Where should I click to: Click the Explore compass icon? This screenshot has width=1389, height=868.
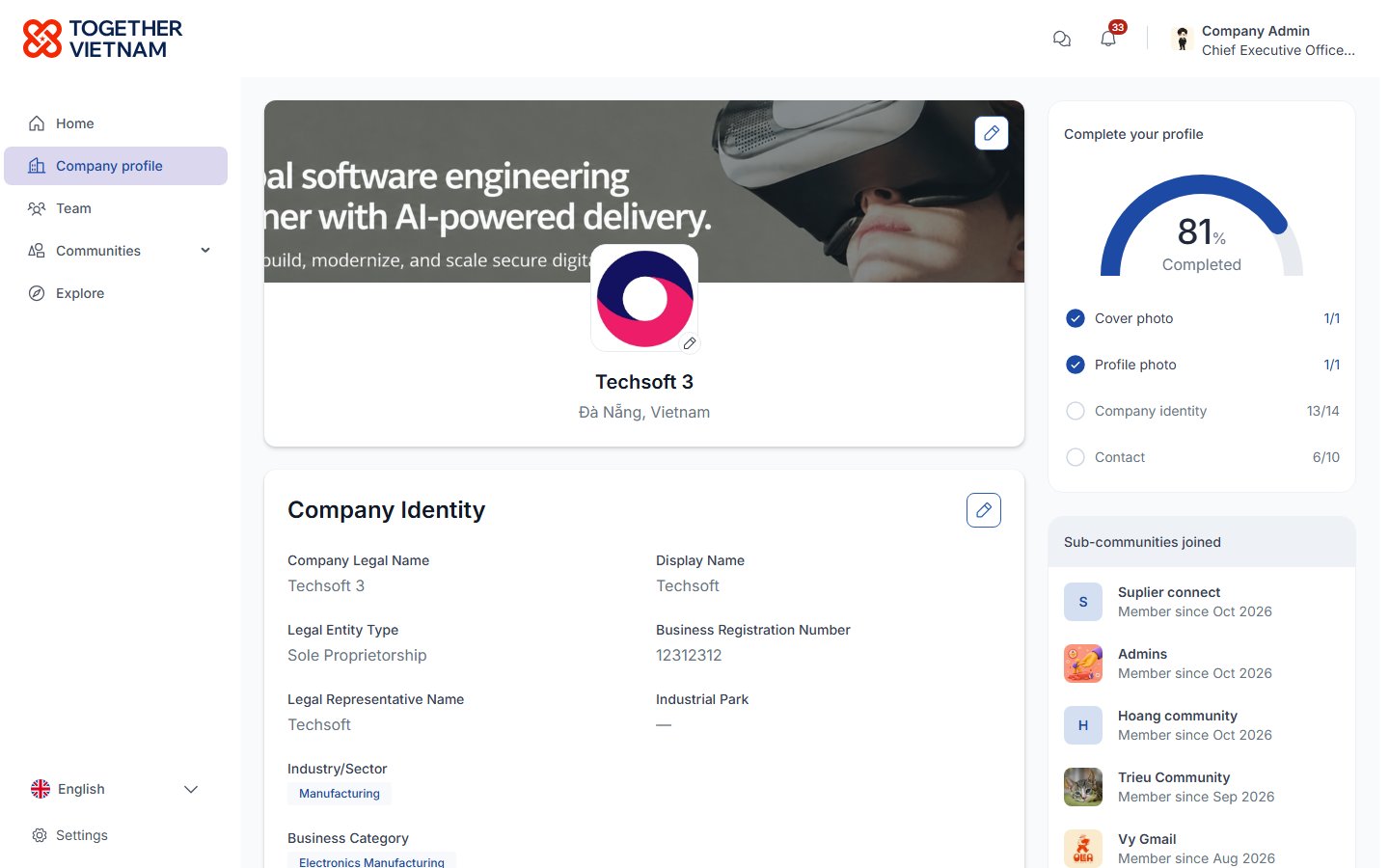pos(37,293)
